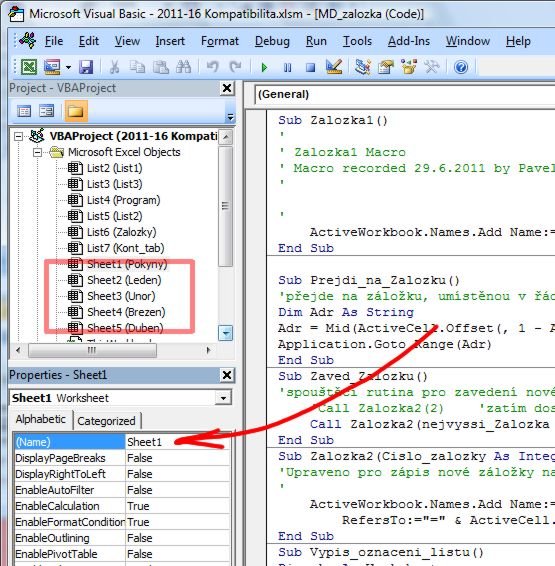The width and height of the screenshot is (555, 566).
Task: Click the (Name) property value Sheet1
Action: 177,442
